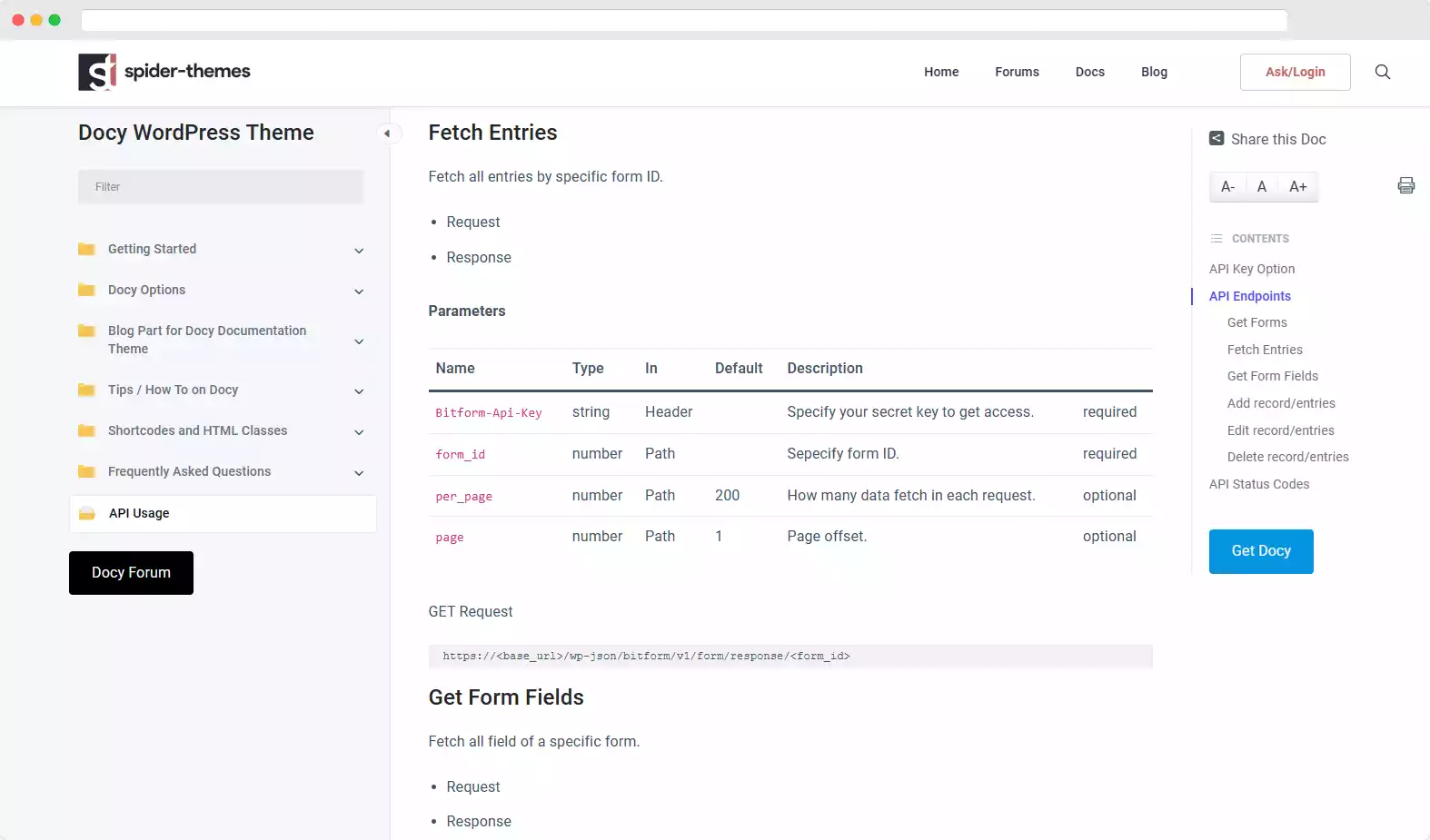This screenshot has height=840, width=1430.
Task: Click Response link under Get Form Fields
Action: pos(479,821)
